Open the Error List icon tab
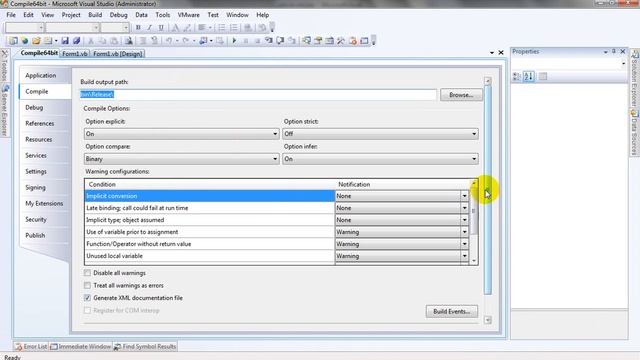 tap(31, 347)
